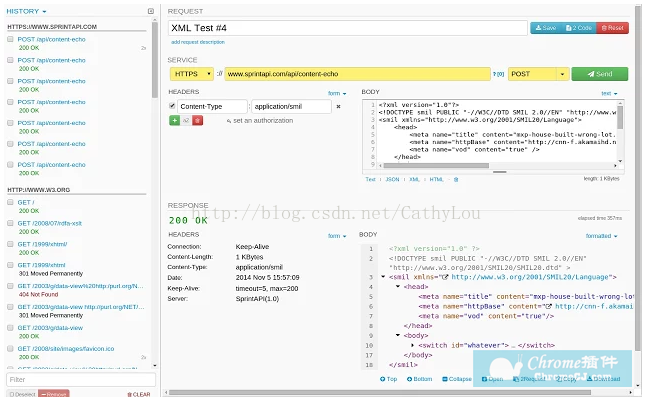653x405 pixels.
Task: Click the expand icon beside HISTORY
Action: pos(151,11)
